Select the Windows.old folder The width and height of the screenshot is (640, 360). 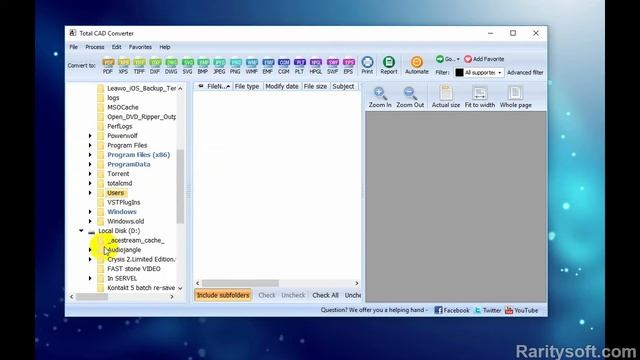(125, 221)
